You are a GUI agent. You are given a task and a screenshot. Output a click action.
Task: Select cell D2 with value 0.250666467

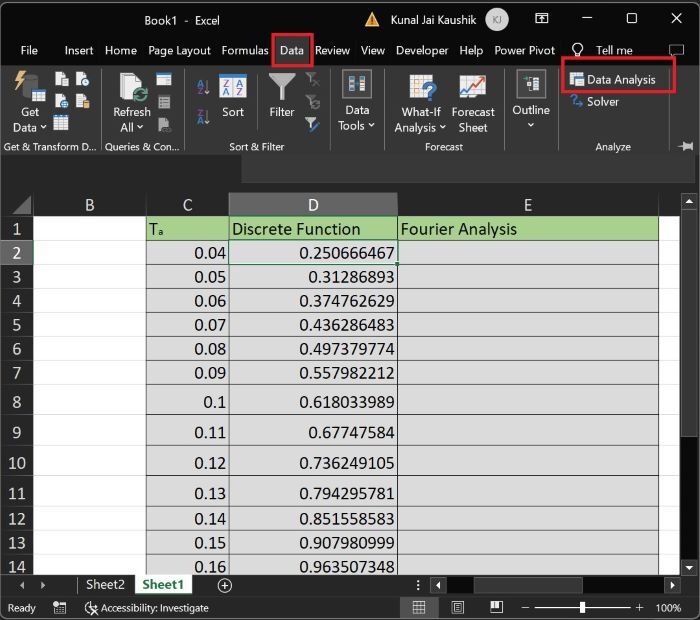click(313, 253)
